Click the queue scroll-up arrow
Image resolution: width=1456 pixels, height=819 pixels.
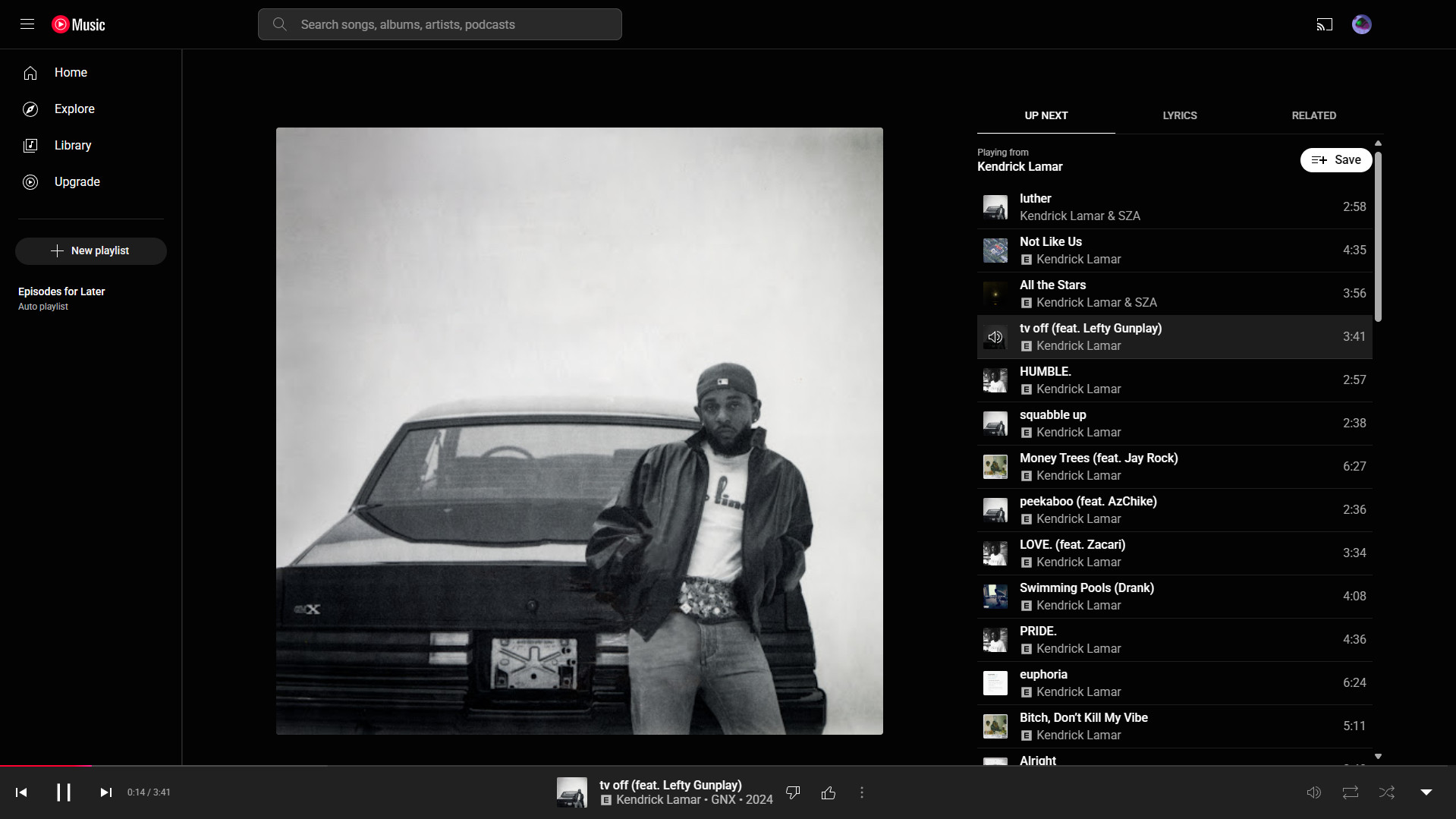coord(1378,143)
